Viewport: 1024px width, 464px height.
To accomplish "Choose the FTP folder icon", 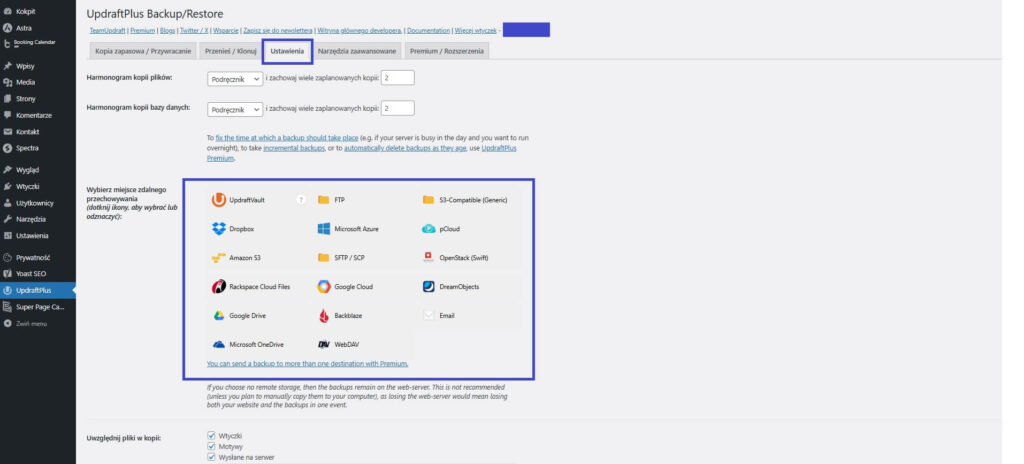I will [323, 200].
